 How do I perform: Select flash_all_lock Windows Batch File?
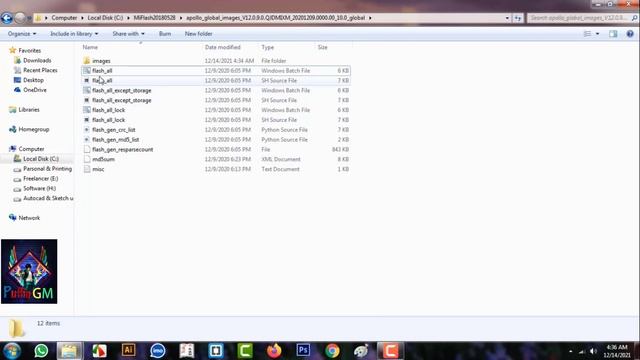coord(216,110)
